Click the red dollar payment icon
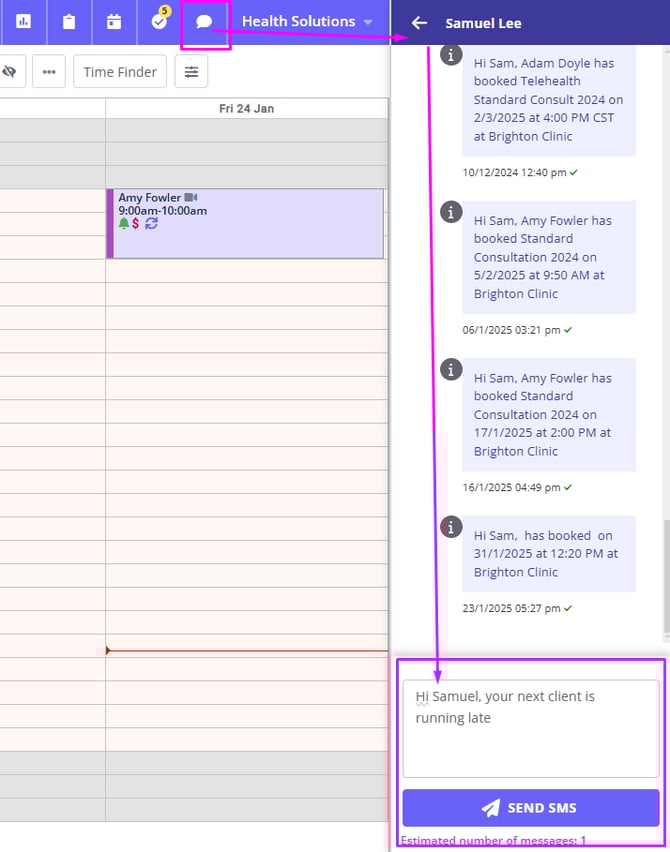 (x=136, y=224)
